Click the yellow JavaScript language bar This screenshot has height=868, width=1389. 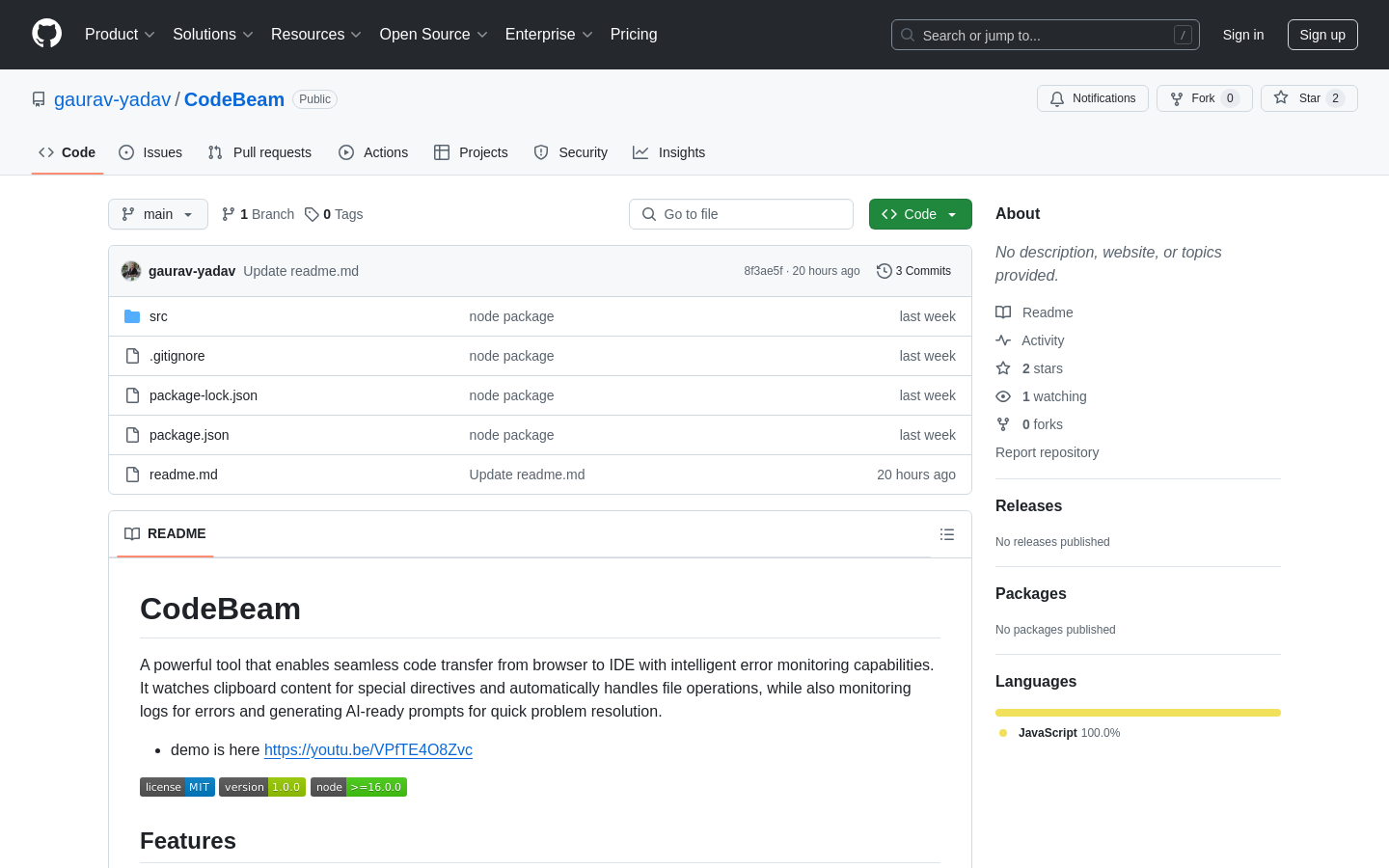(x=1138, y=713)
